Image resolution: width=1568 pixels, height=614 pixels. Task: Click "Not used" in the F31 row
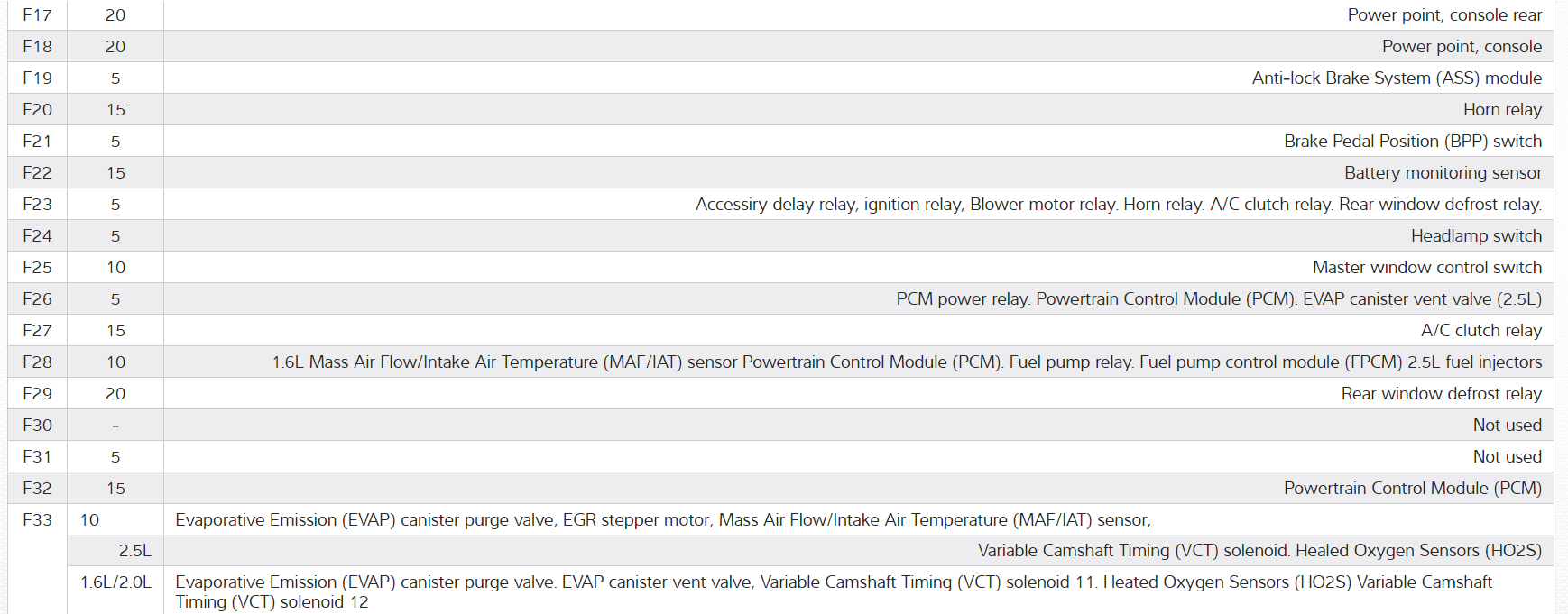(1507, 457)
